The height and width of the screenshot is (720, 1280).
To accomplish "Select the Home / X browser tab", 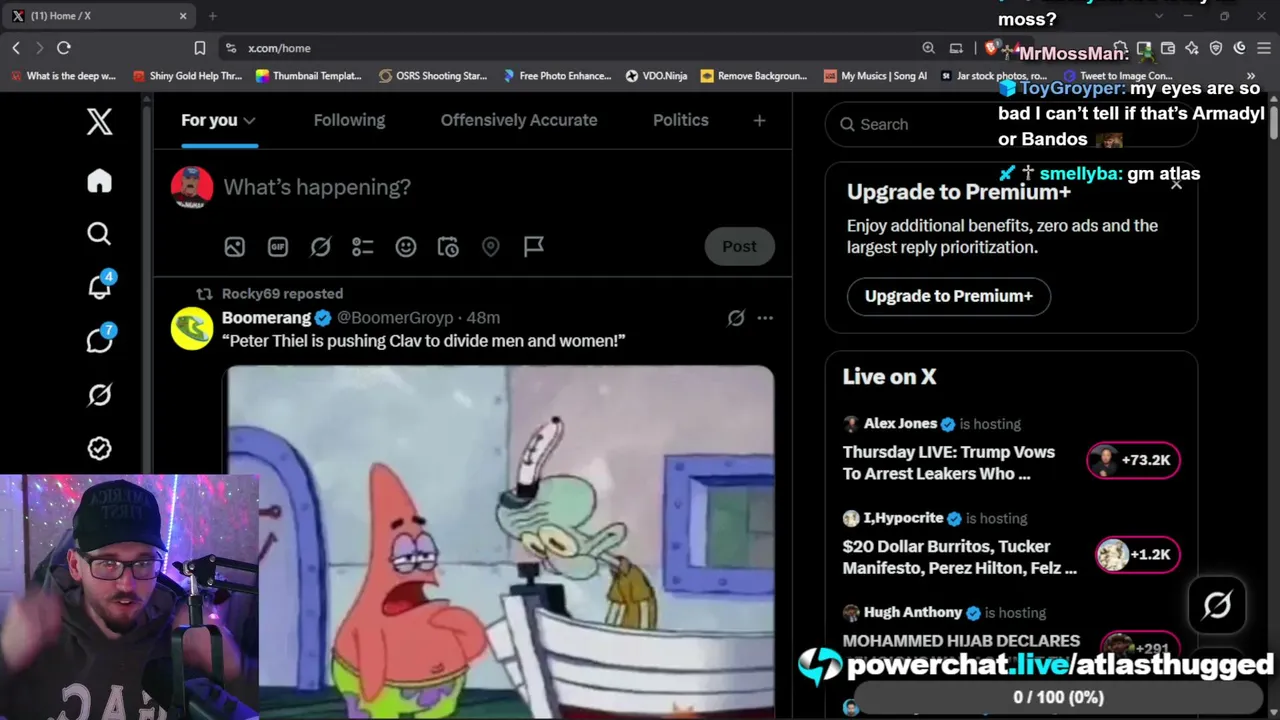I will [98, 16].
